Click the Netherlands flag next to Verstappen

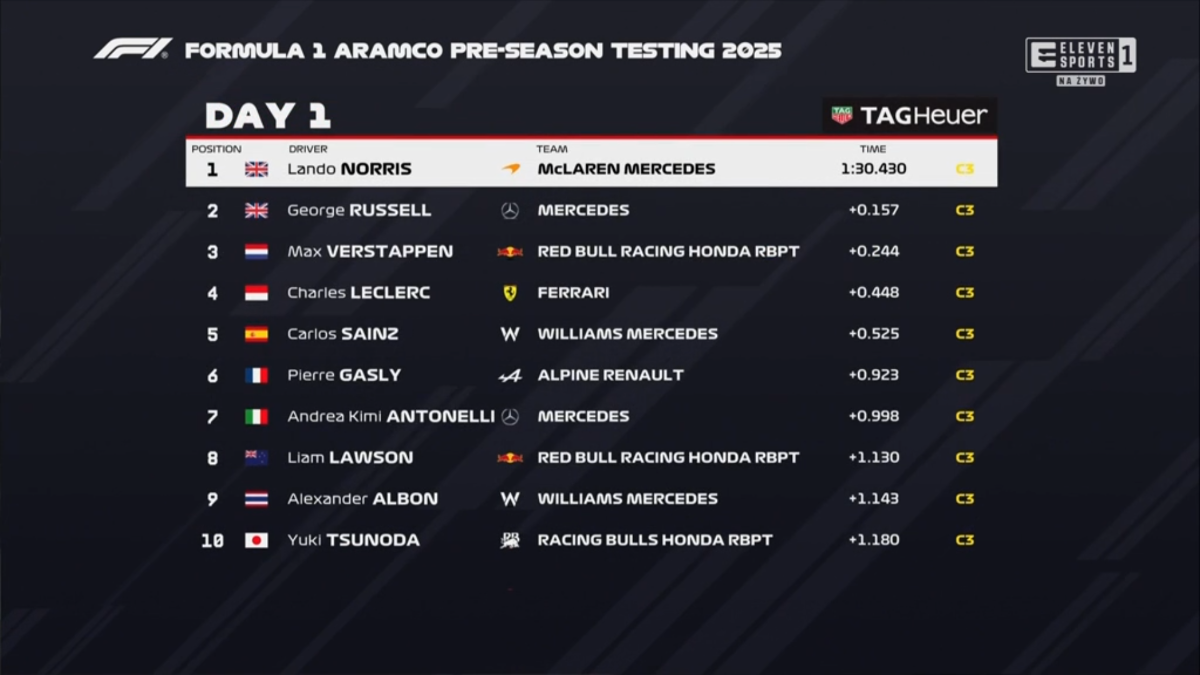[x=257, y=252]
